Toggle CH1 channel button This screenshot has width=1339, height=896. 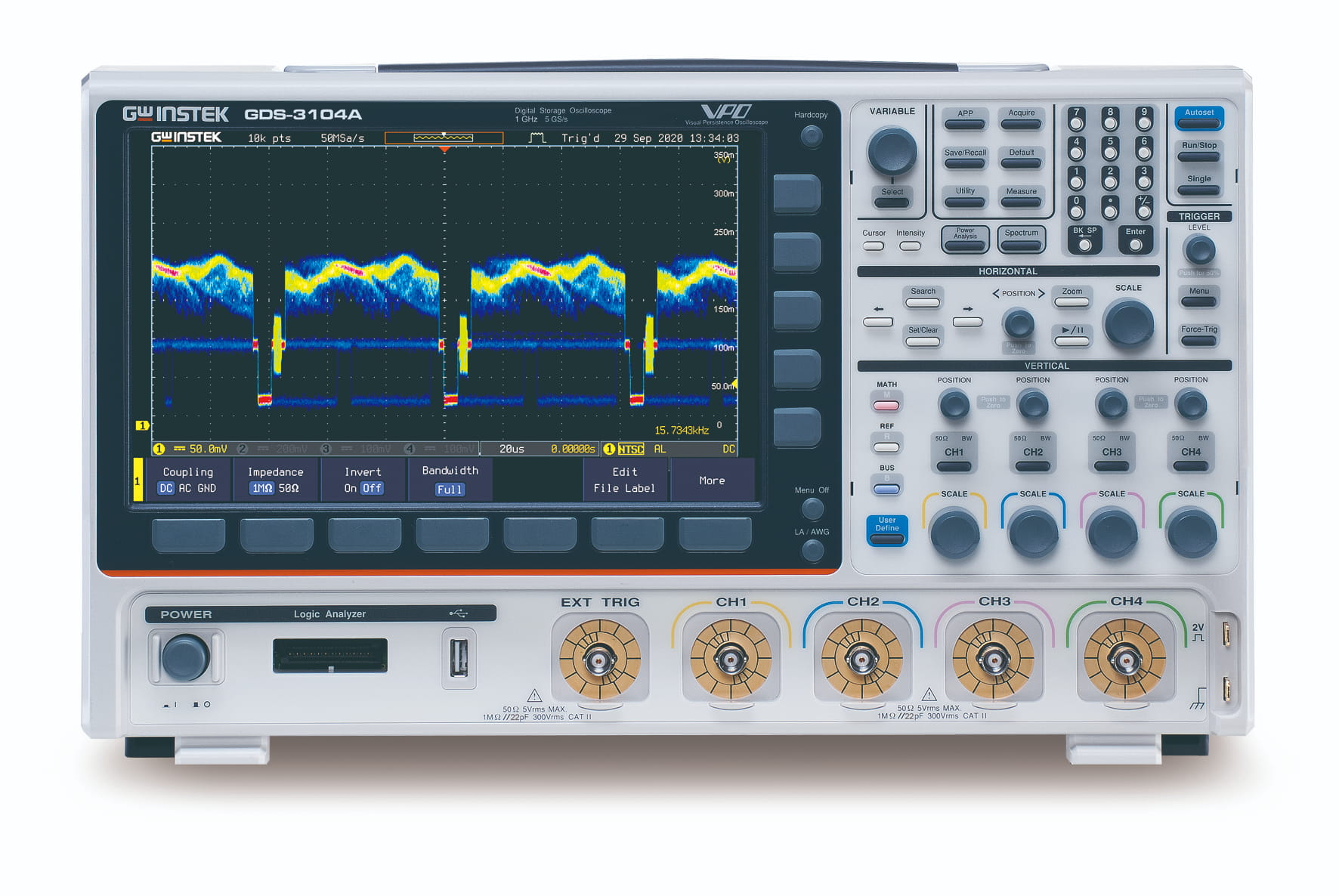point(954,454)
